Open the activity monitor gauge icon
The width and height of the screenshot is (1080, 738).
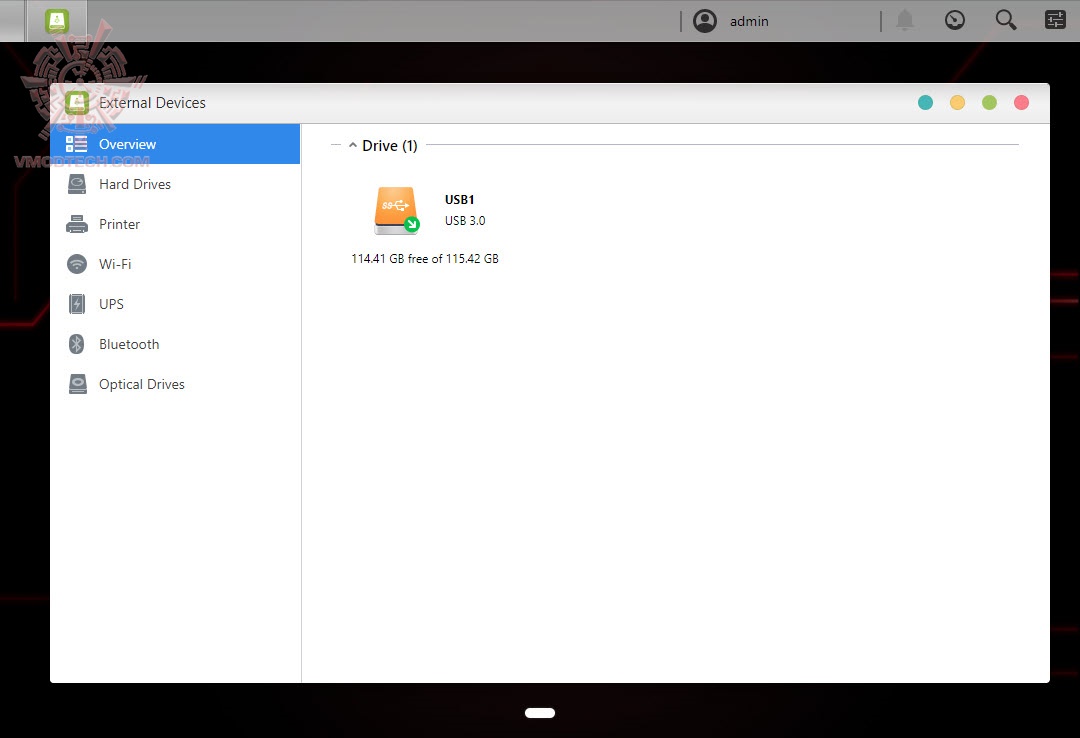click(x=955, y=21)
